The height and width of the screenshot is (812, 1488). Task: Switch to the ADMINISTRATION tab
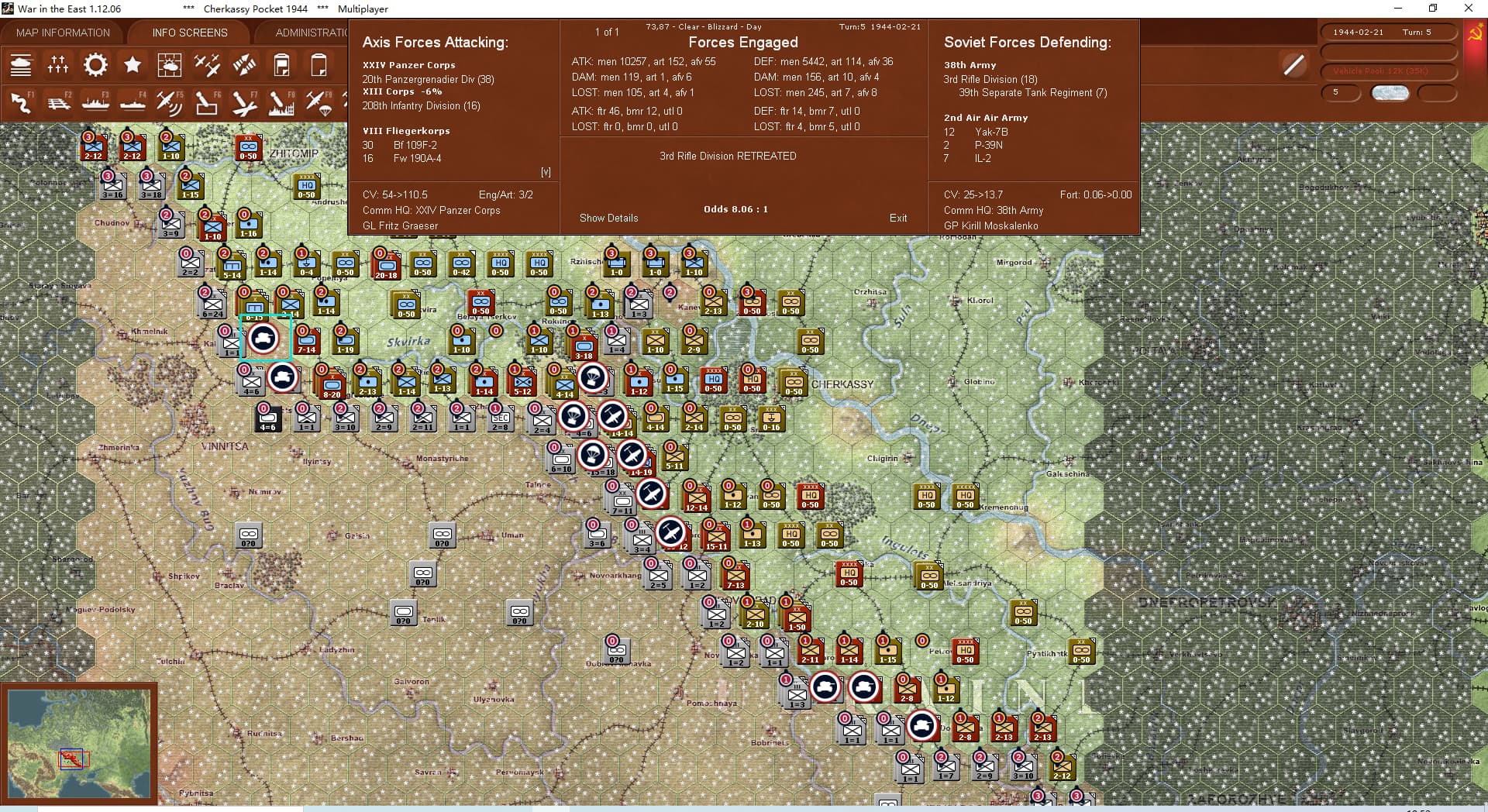pos(312,33)
